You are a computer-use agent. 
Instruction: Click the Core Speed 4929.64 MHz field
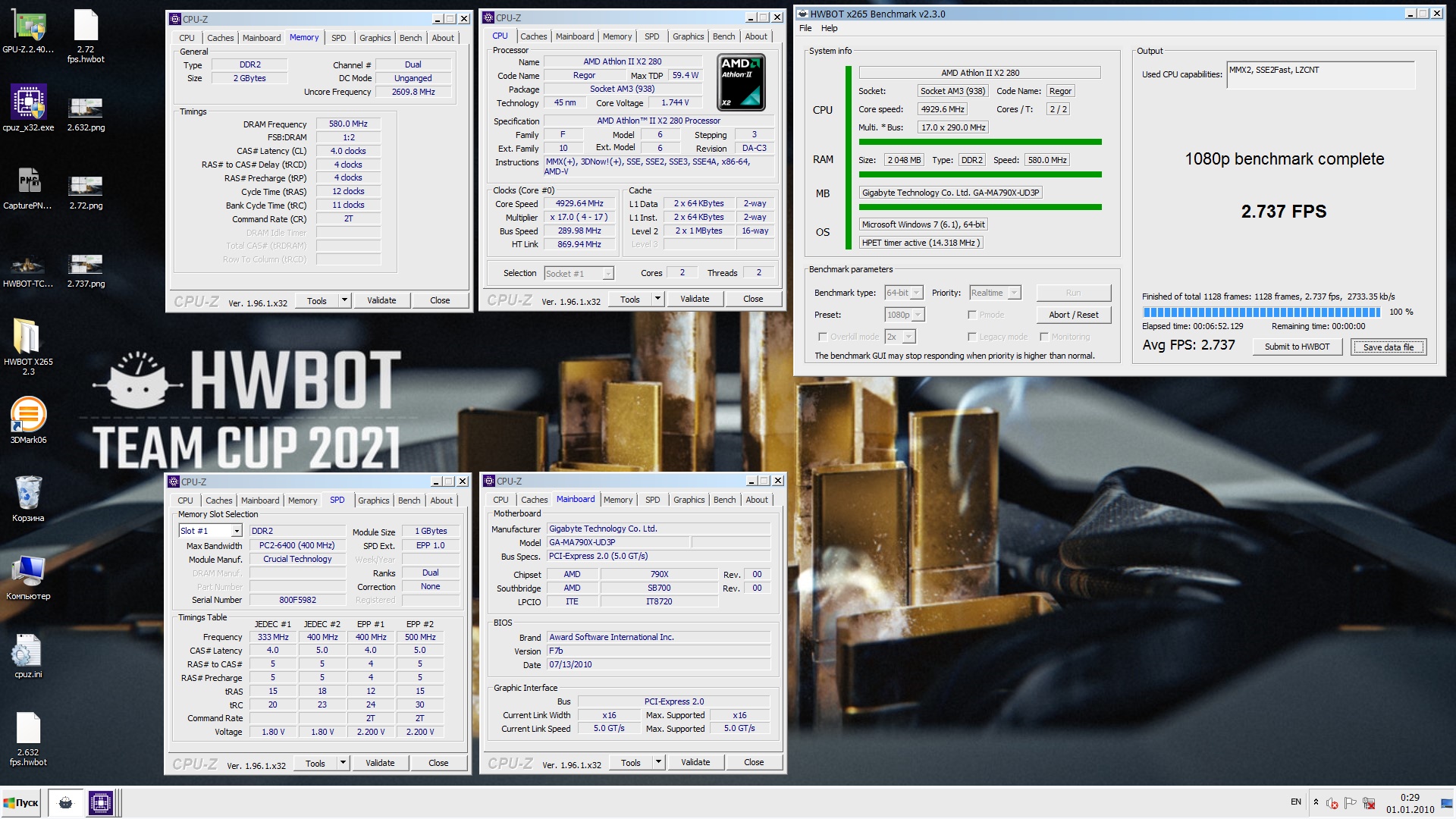tap(579, 203)
